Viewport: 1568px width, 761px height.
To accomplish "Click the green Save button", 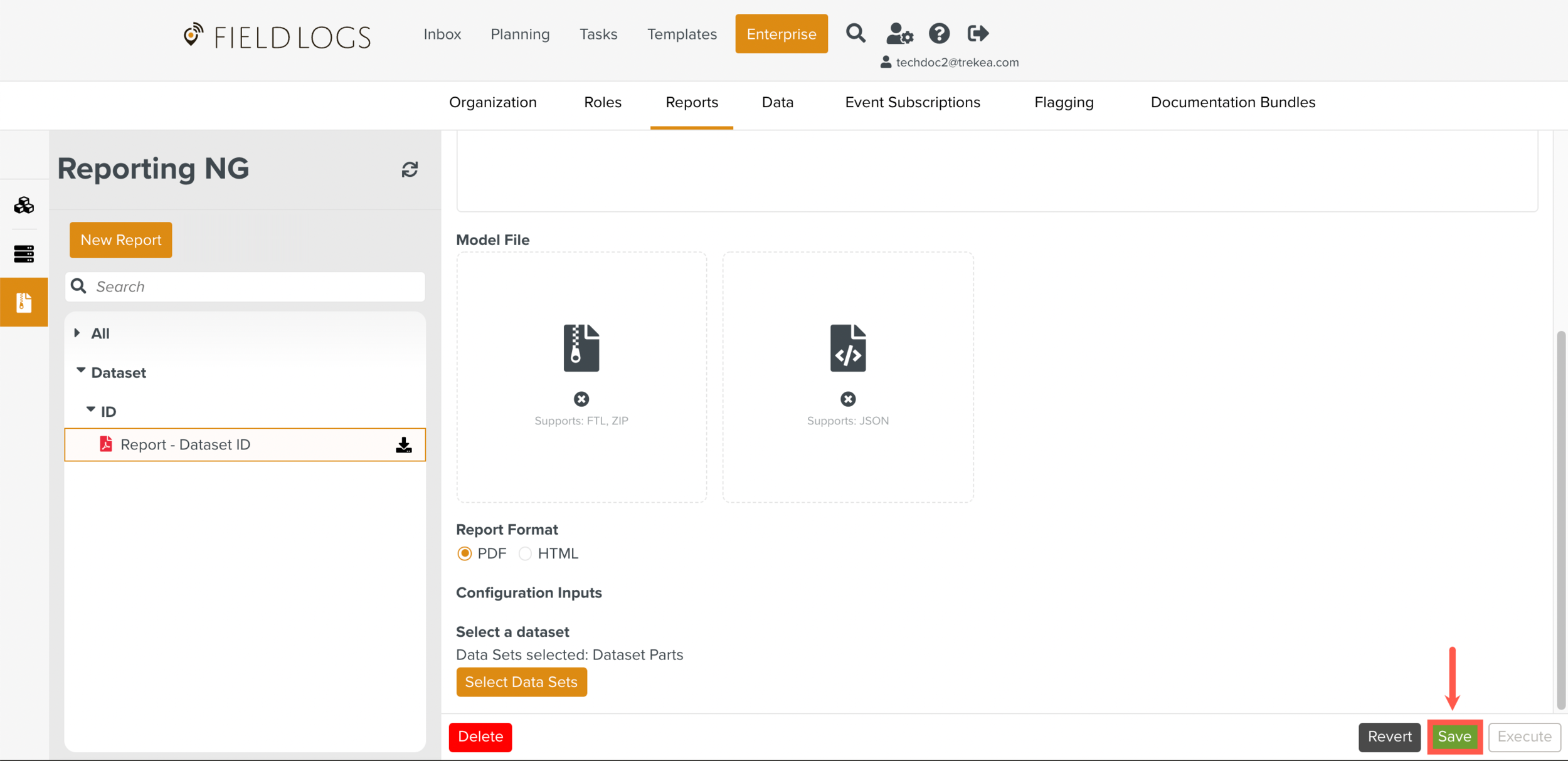I will point(1454,737).
